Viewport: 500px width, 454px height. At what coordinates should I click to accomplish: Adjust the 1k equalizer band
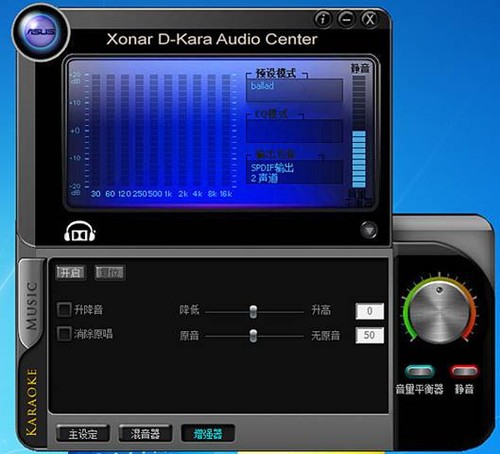pyautogui.click(x=168, y=131)
